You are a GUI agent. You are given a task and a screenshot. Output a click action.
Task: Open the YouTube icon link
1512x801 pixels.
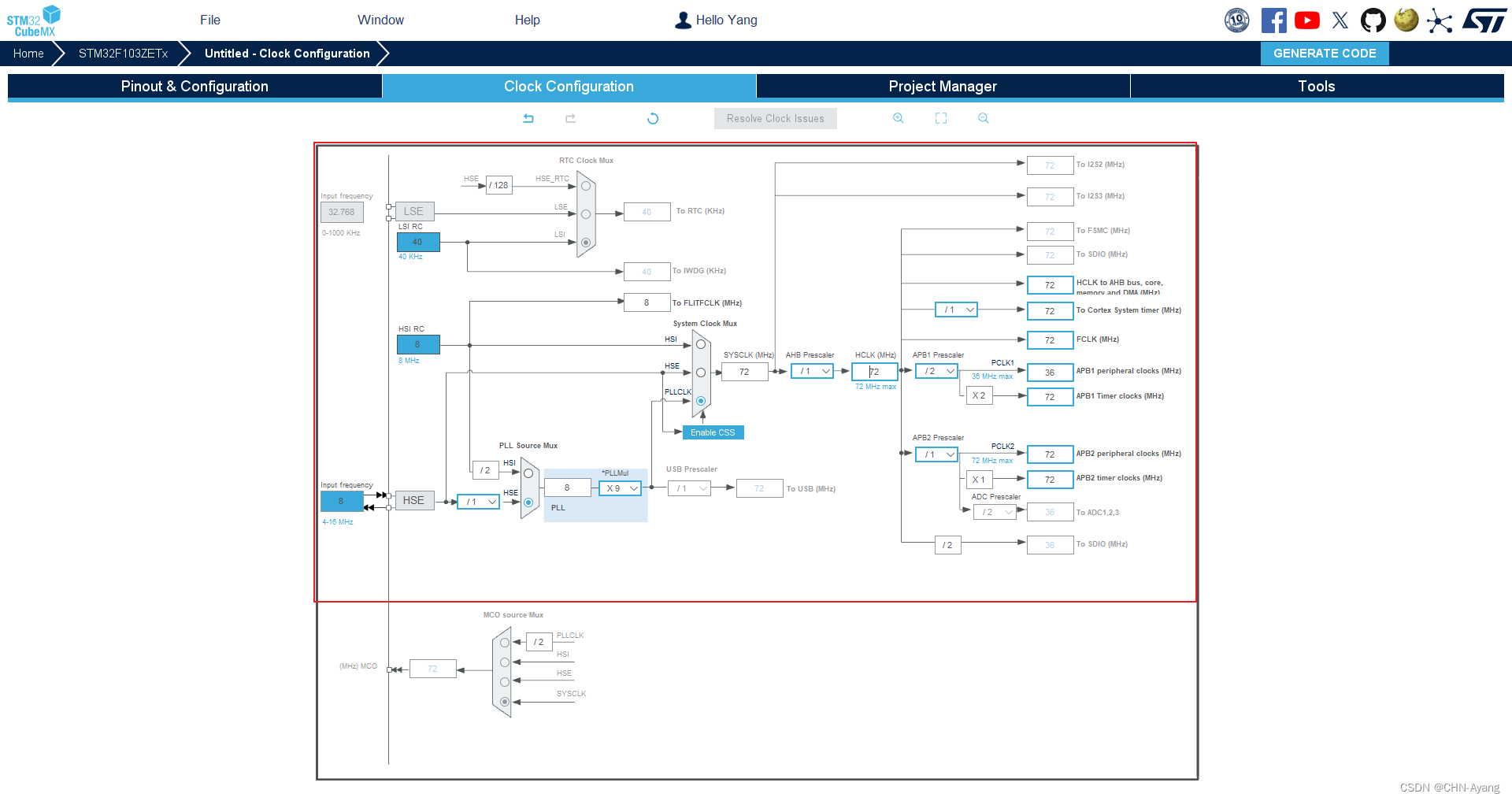tap(1307, 20)
